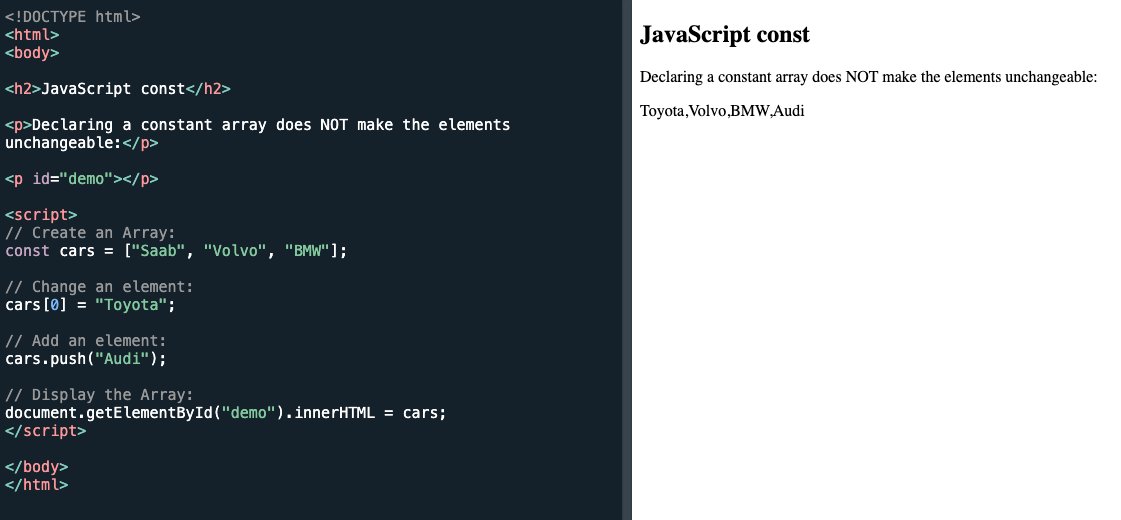The height and width of the screenshot is (520, 1121).
Task: Click the preview sentence 'Declaring a constant array does NOT make the elements unchangeable:'
Action: [869, 77]
